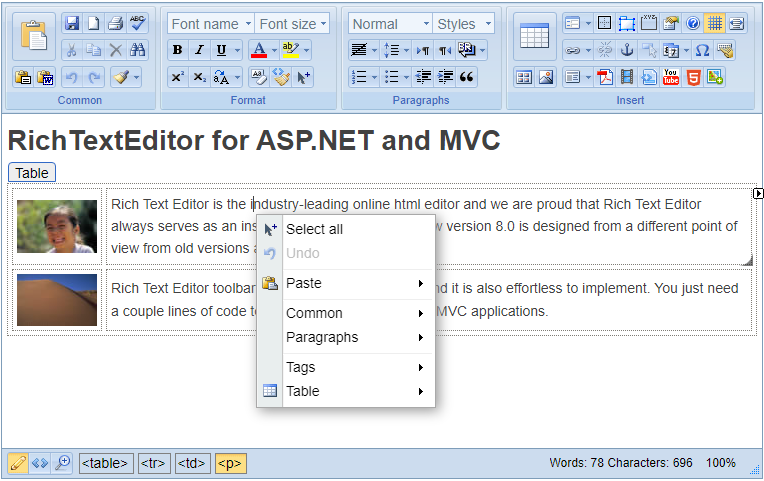Click the girl photo thumbnail in table
764x481 pixels.
tap(57, 226)
